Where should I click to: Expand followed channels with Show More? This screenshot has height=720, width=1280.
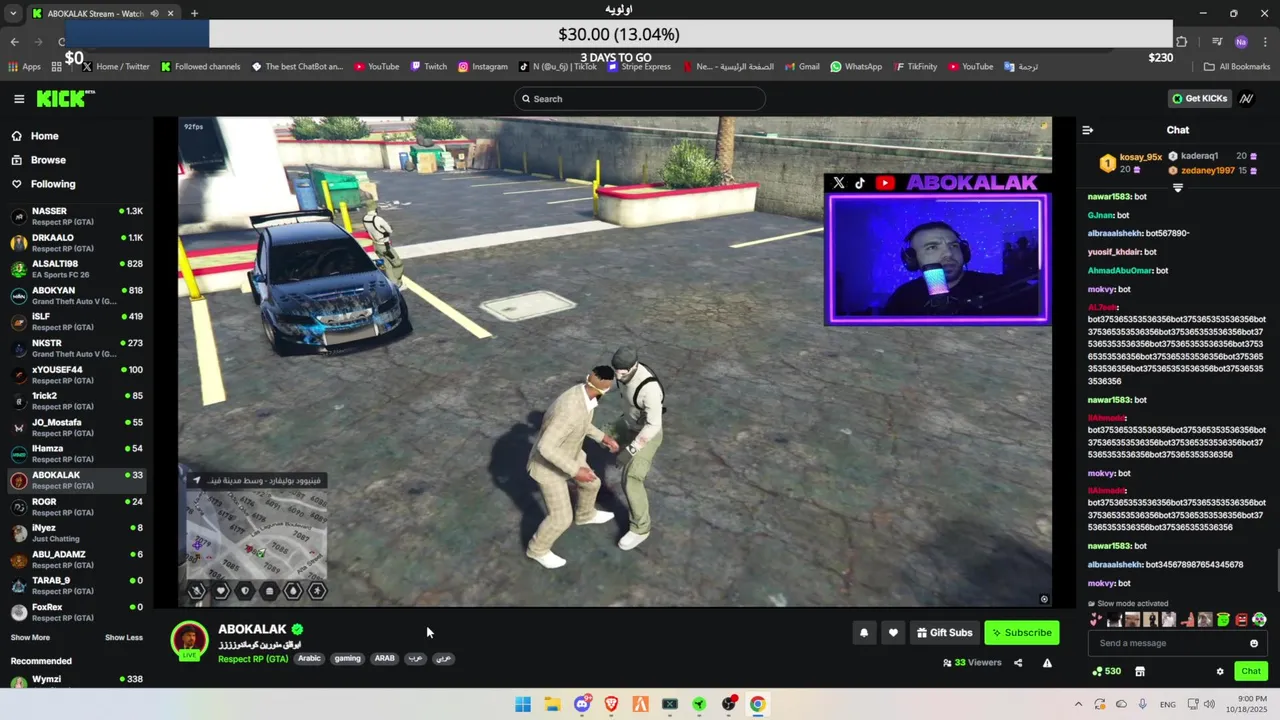click(30, 638)
